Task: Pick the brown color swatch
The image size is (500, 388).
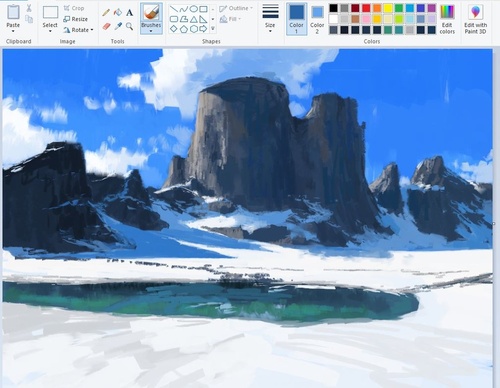Action: pos(355,19)
